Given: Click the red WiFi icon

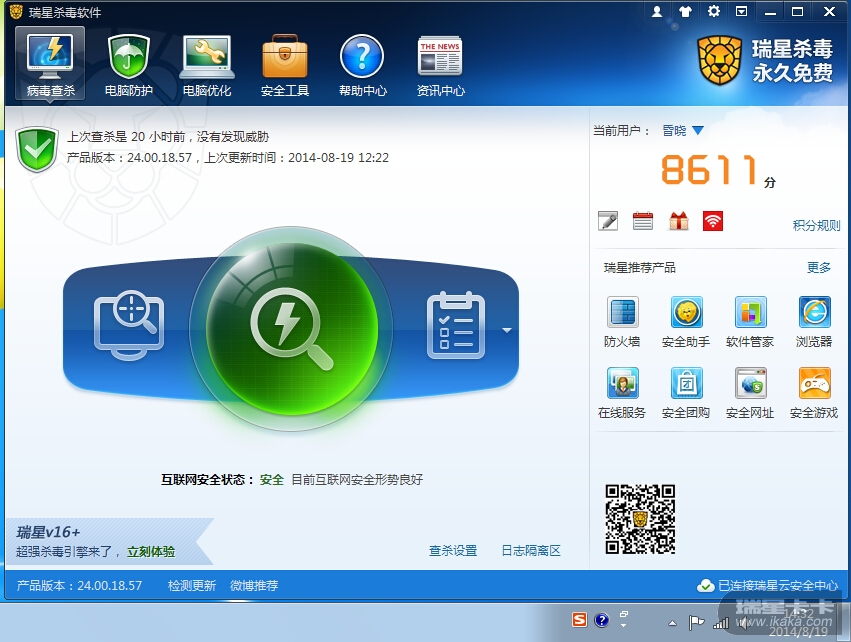Looking at the screenshot, I should 713,221.
